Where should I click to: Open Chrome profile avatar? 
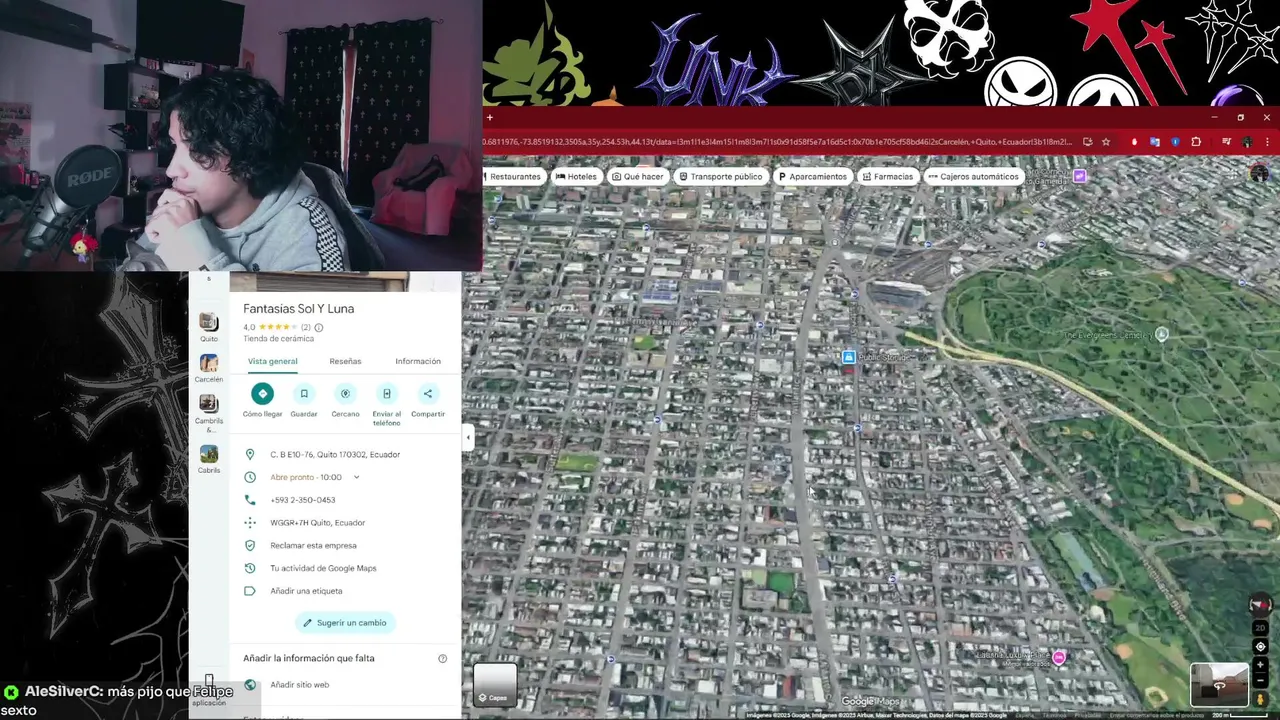click(x=1247, y=142)
